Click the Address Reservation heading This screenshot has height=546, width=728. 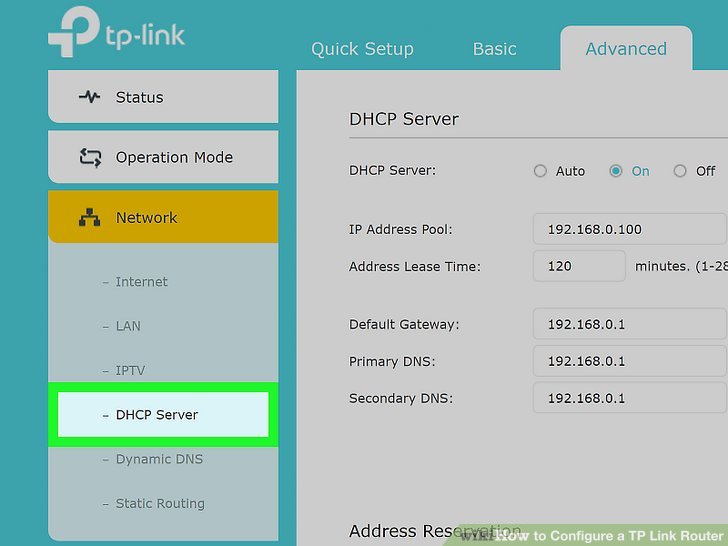pyautogui.click(x=435, y=531)
